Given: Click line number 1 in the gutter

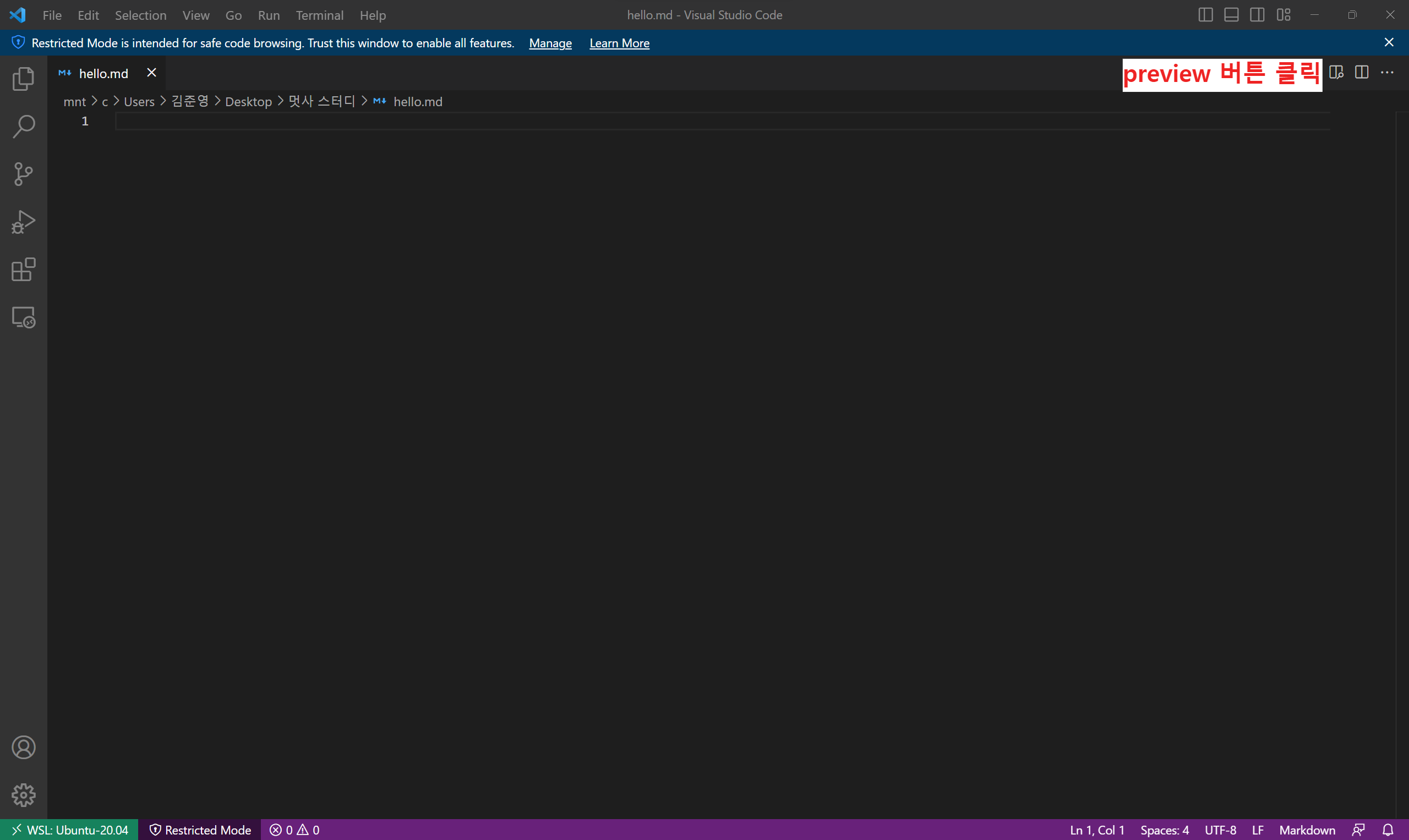Looking at the screenshot, I should [x=85, y=121].
